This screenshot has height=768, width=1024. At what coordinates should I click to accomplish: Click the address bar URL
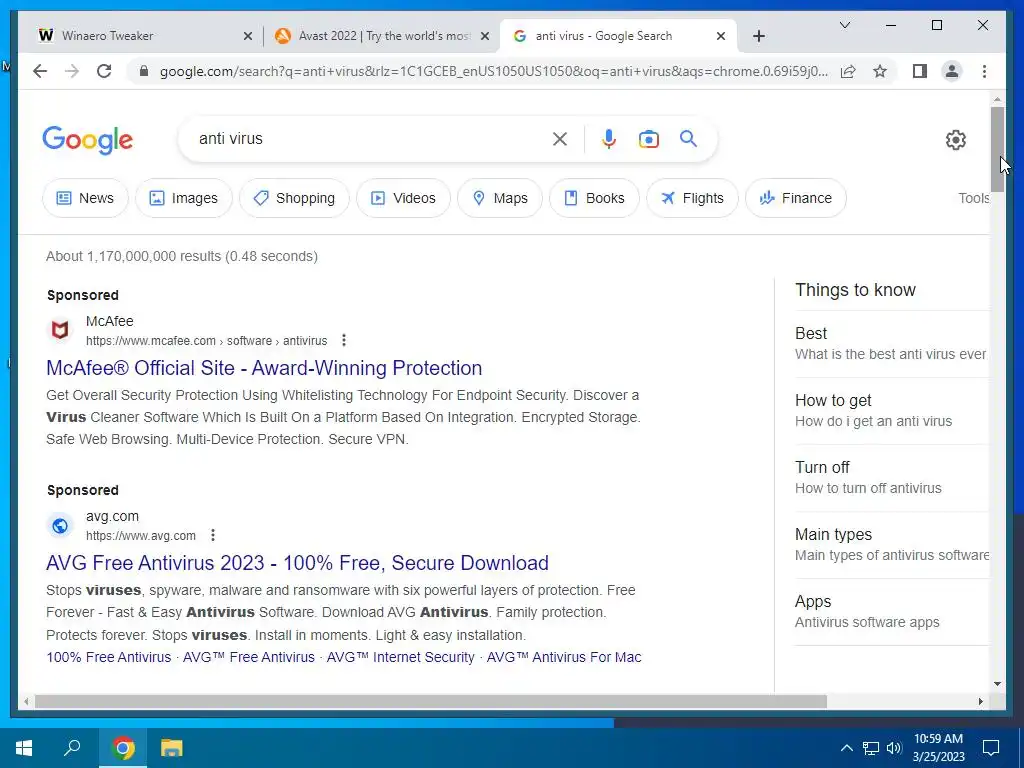[x=493, y=71]
